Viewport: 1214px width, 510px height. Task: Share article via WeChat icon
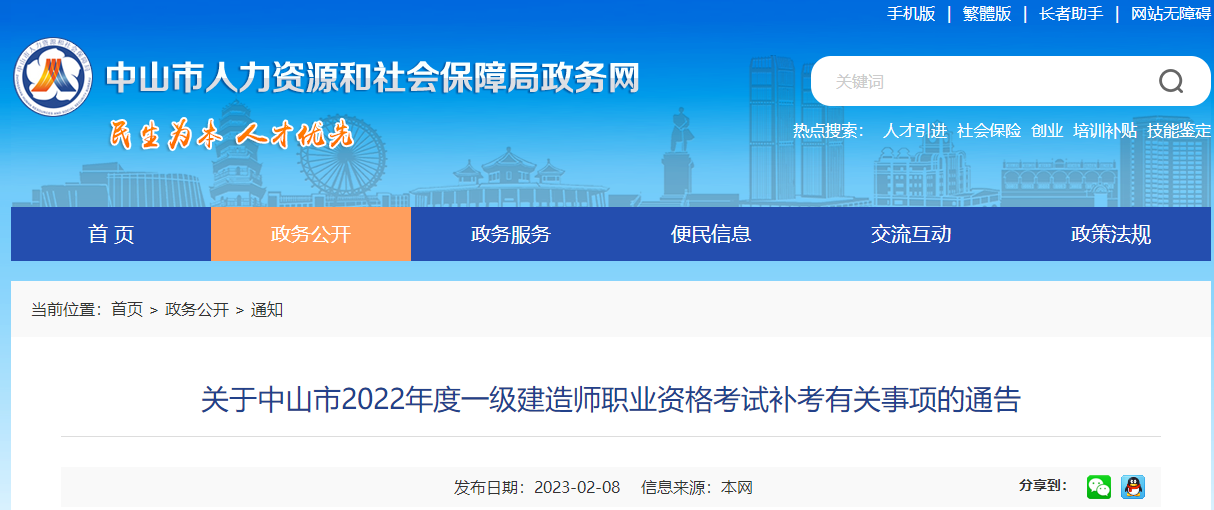click(x=1099, y=487)
